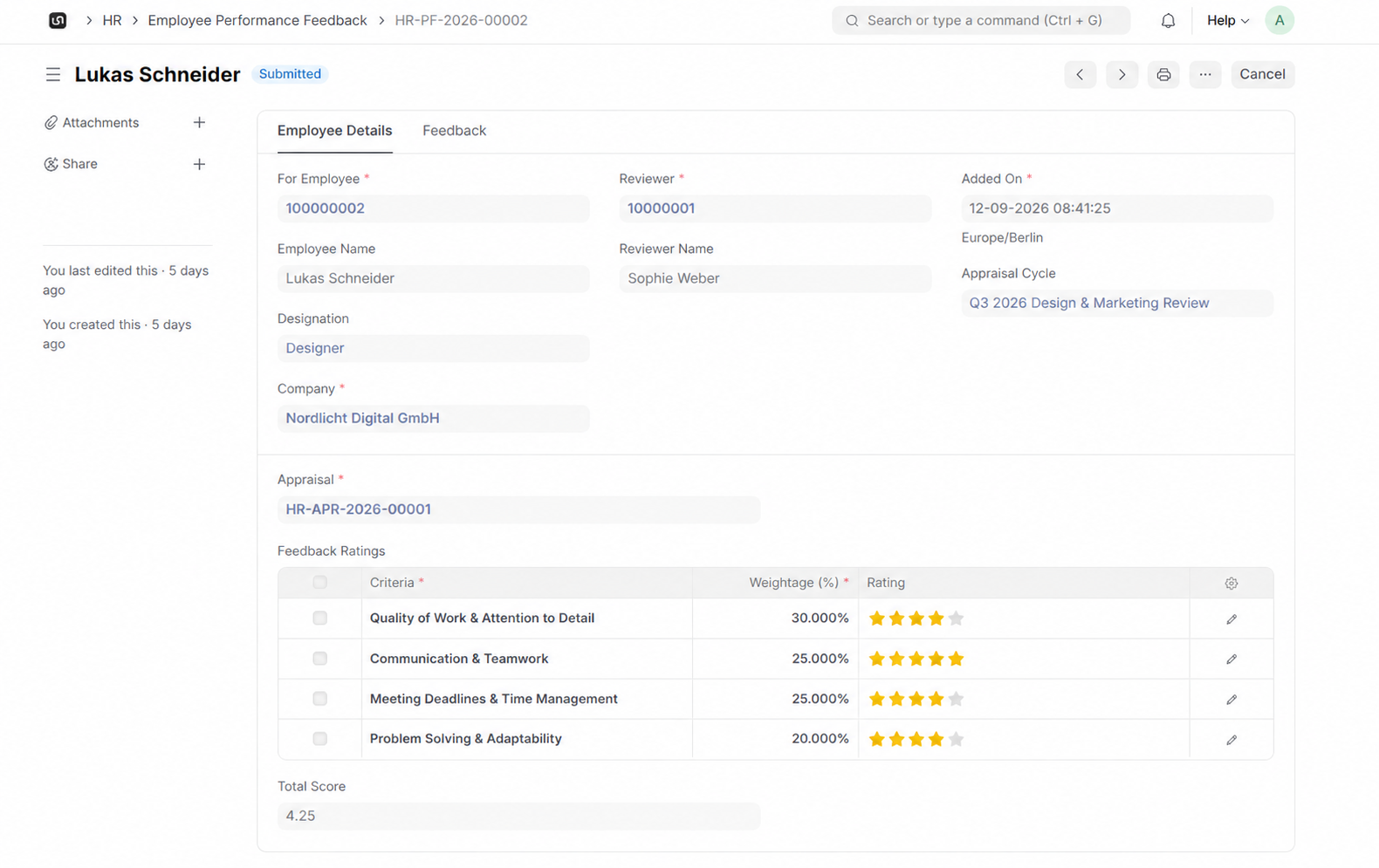Click the Submitted status badge
Image resolution: width=1379 pixels, height=868 pixels.
[x=290, y=74]
